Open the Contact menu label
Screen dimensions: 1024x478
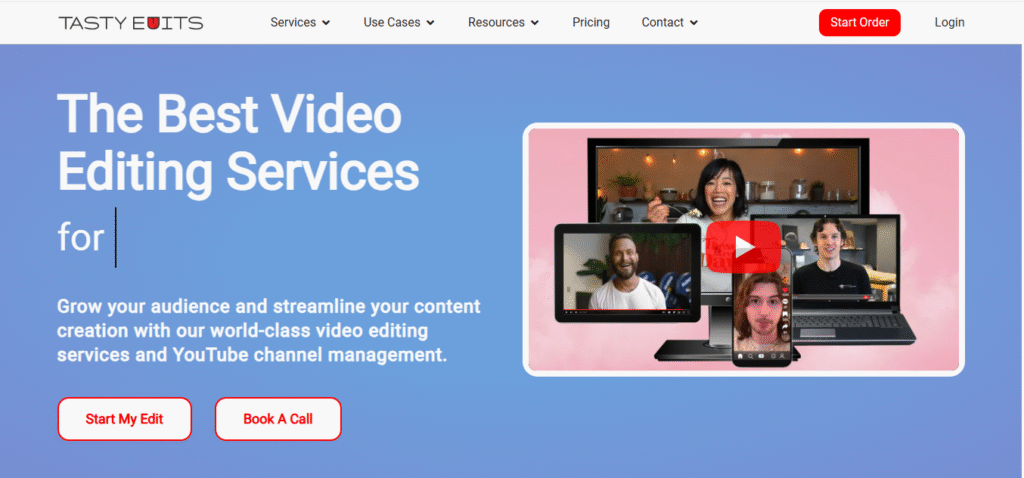click(x=662, y=22)
